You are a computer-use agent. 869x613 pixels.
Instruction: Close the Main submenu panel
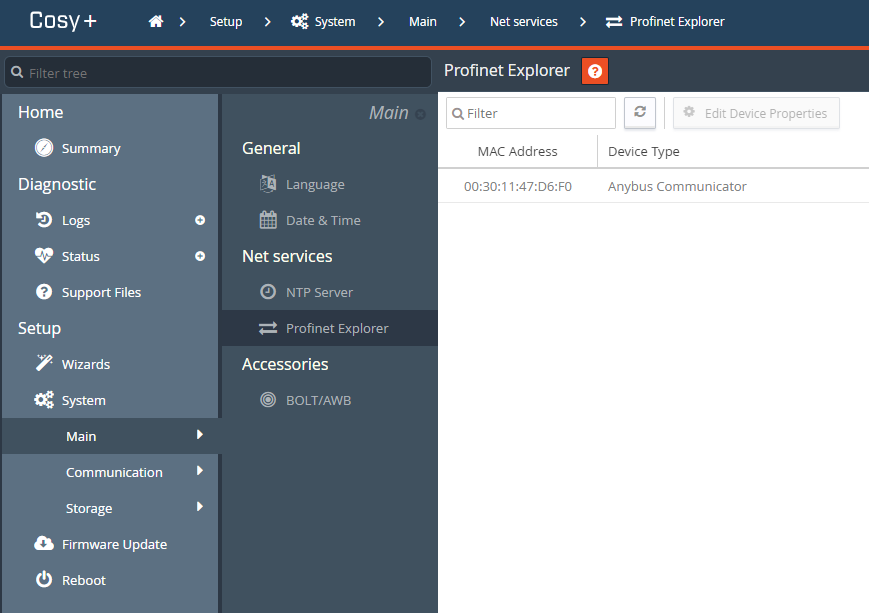click(x=421, y=114)
